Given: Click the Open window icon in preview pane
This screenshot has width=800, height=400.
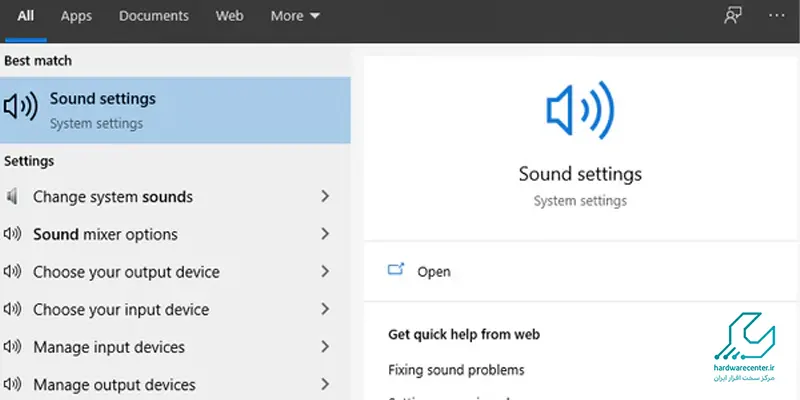Looking at the screenshot, I should click(x=396, y=271).
